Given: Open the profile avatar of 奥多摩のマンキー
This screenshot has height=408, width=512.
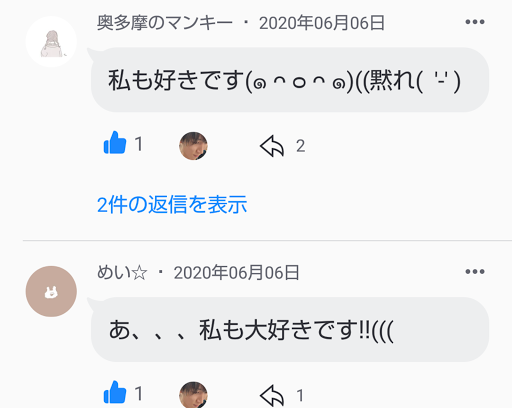Looking at the screenshot, I should [x=51, y=42].
